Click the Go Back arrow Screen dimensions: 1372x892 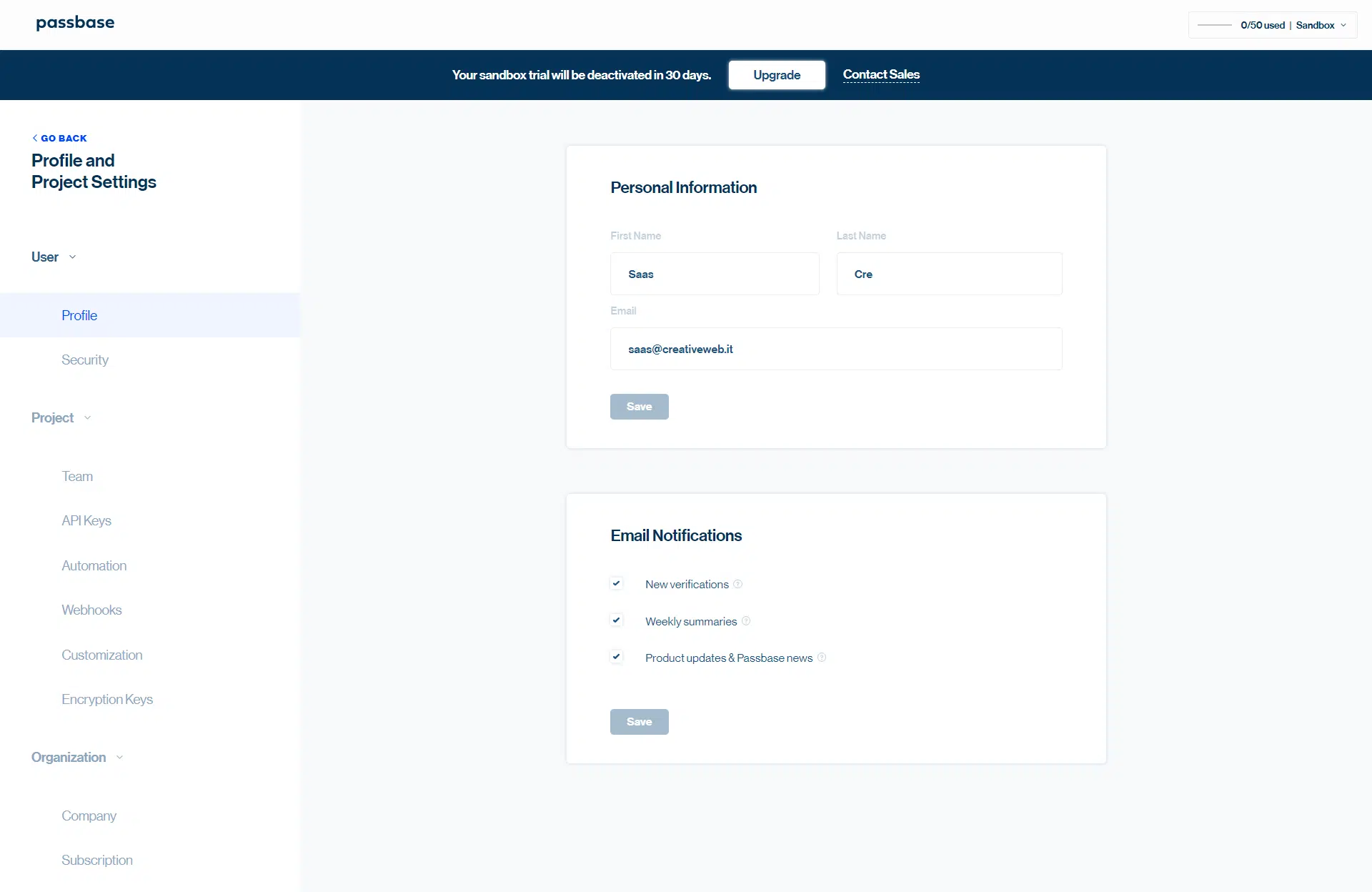point(35,138)
